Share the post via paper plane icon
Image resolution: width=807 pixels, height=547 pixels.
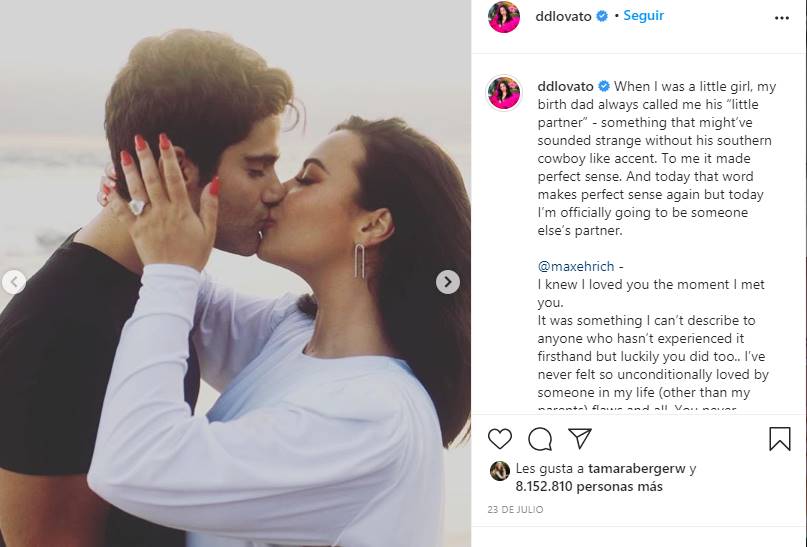(580, 438)
